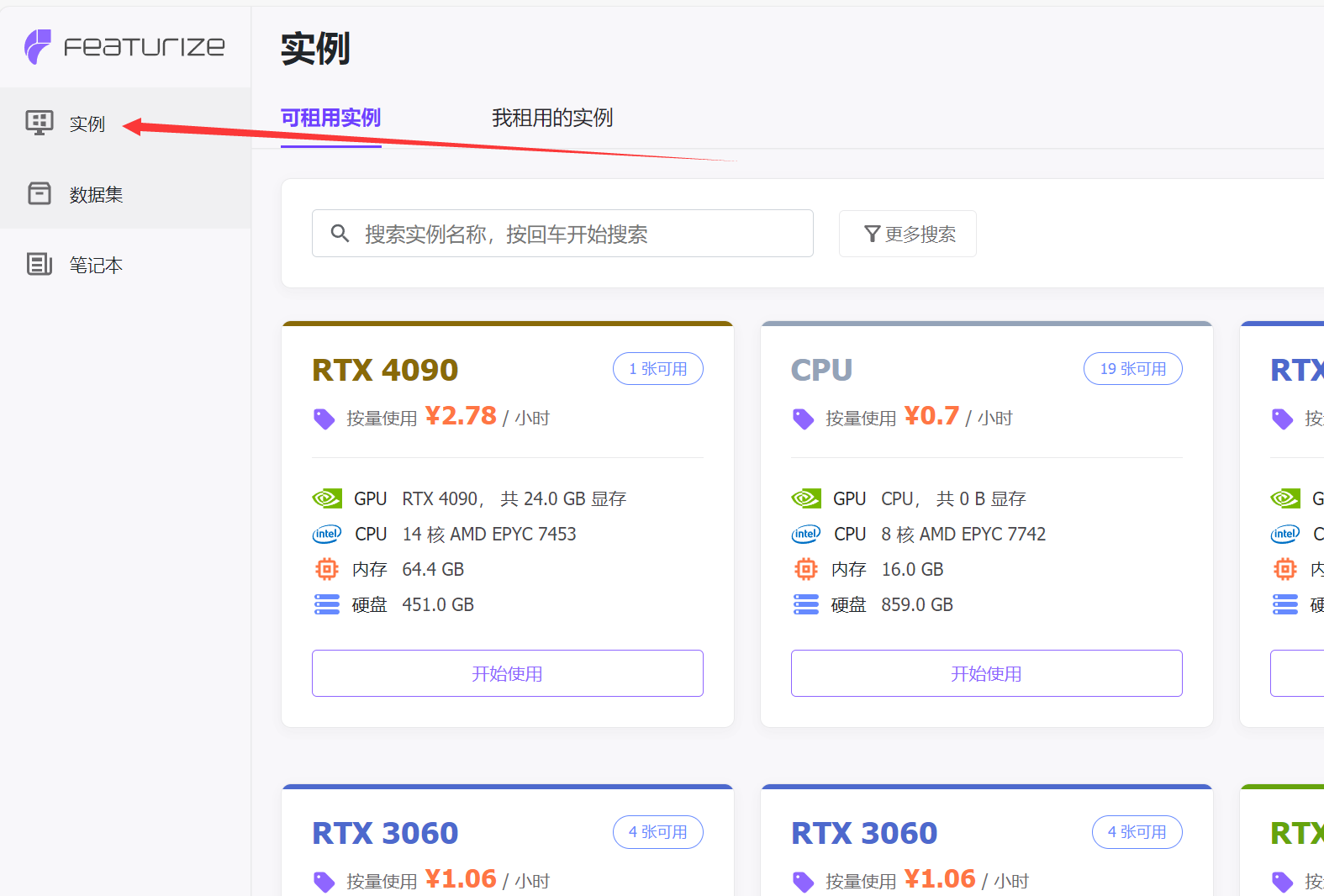Click the 451.0 GB disk value
Screen dimensions: 1324x896
pyautogui.click(x=438, y=605)
